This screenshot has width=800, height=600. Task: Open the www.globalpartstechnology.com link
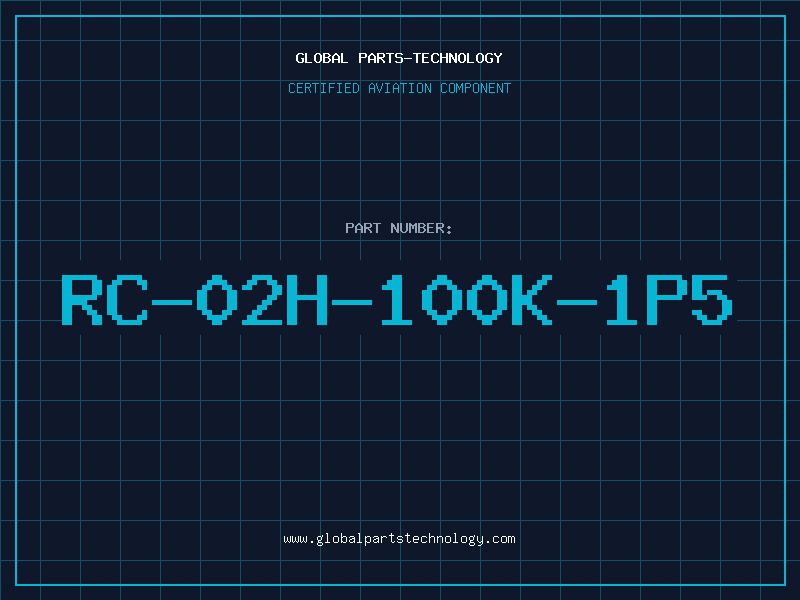point(399,539)
